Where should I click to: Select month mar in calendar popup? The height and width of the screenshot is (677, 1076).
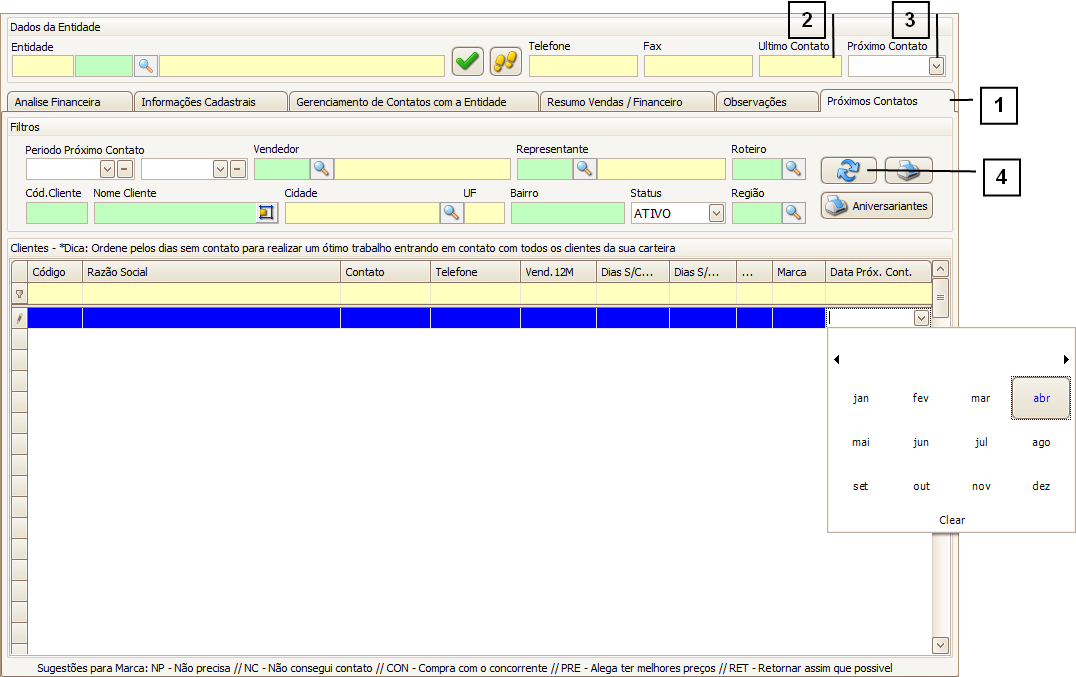(981, 398)
